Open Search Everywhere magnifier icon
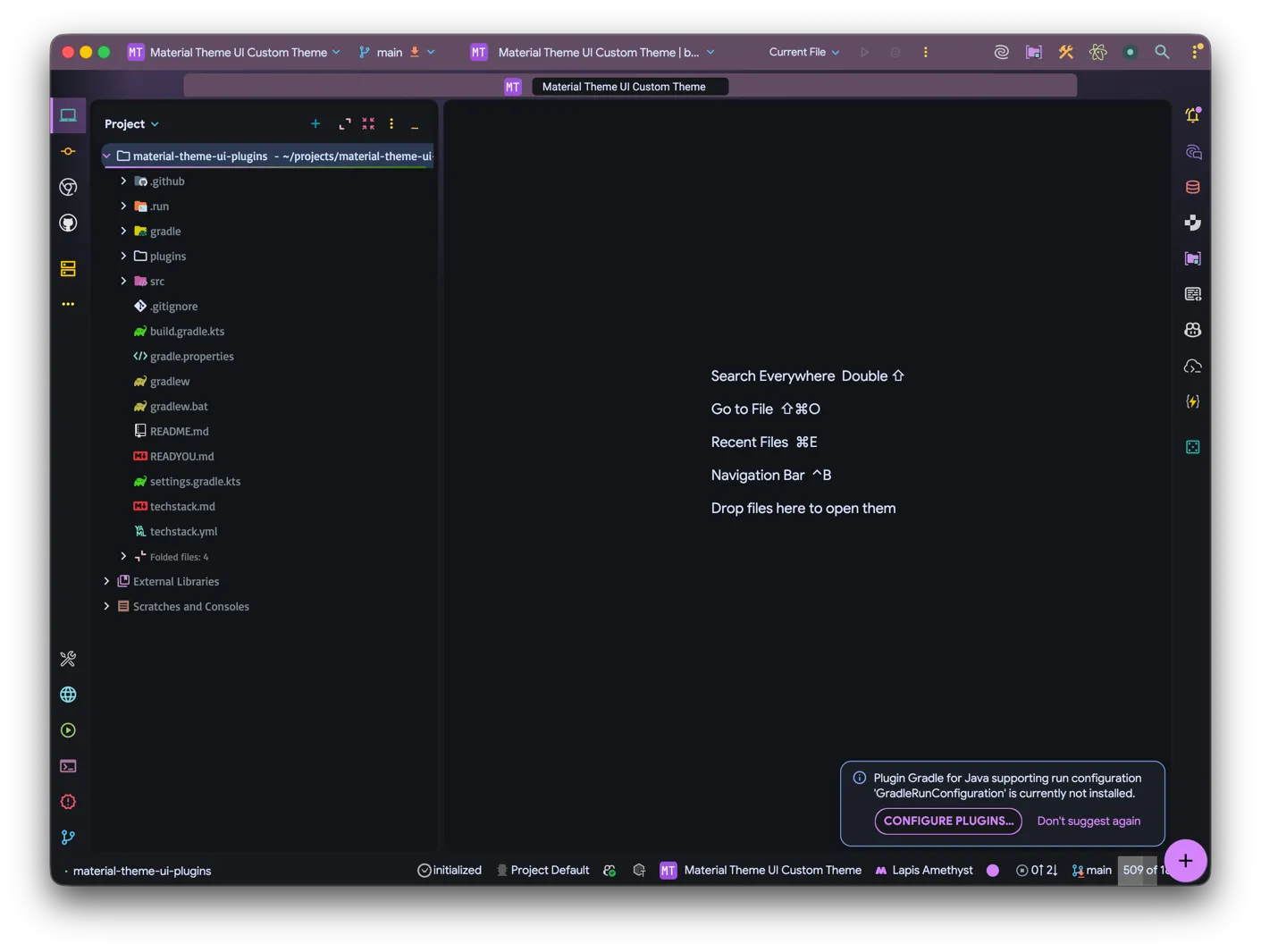The image size is (1261, 952). pyautogui.click(x=1162, y=52)
